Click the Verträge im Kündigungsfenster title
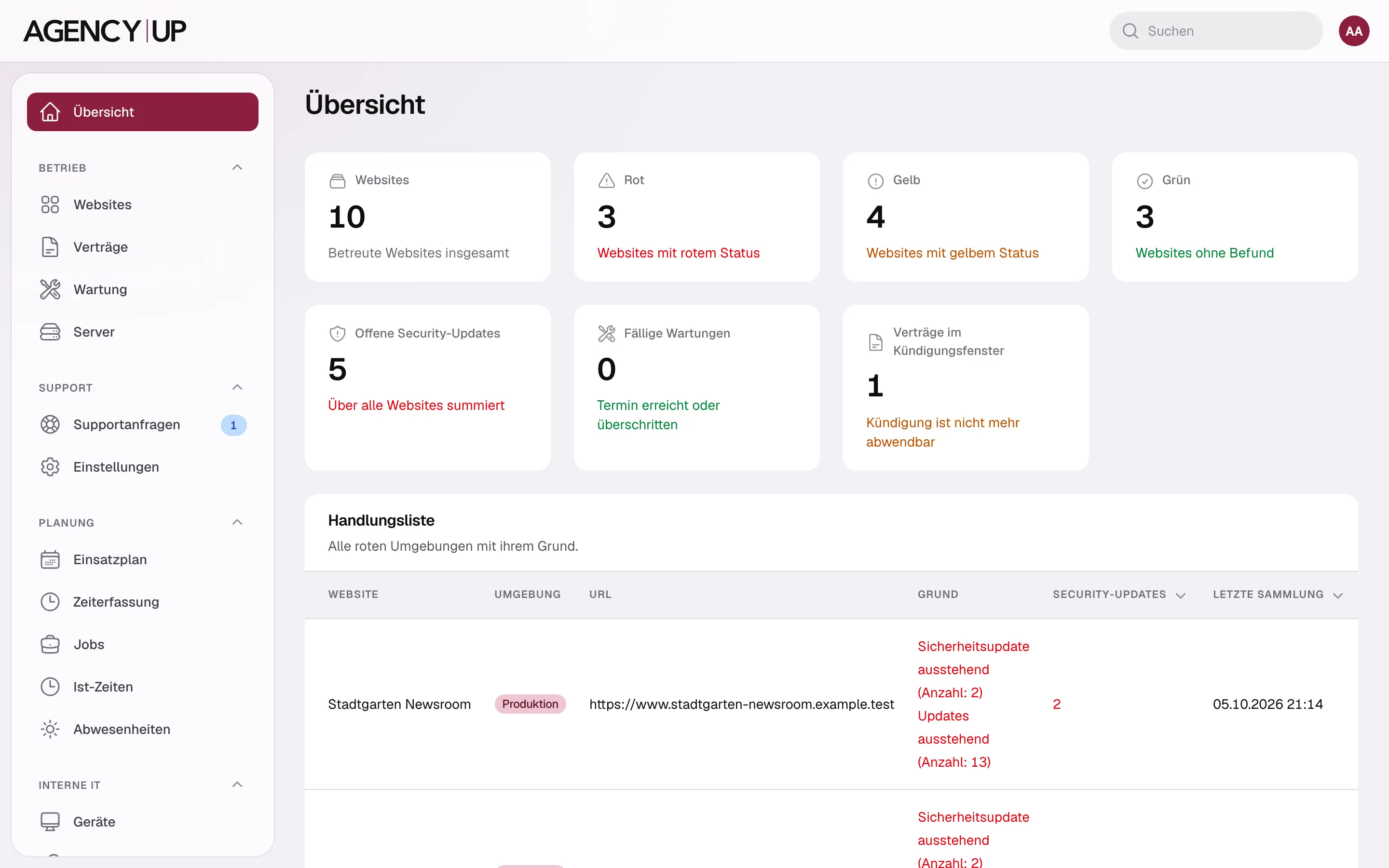The width and height of the screenshot is (1389, 868). (x=948, y=341)
